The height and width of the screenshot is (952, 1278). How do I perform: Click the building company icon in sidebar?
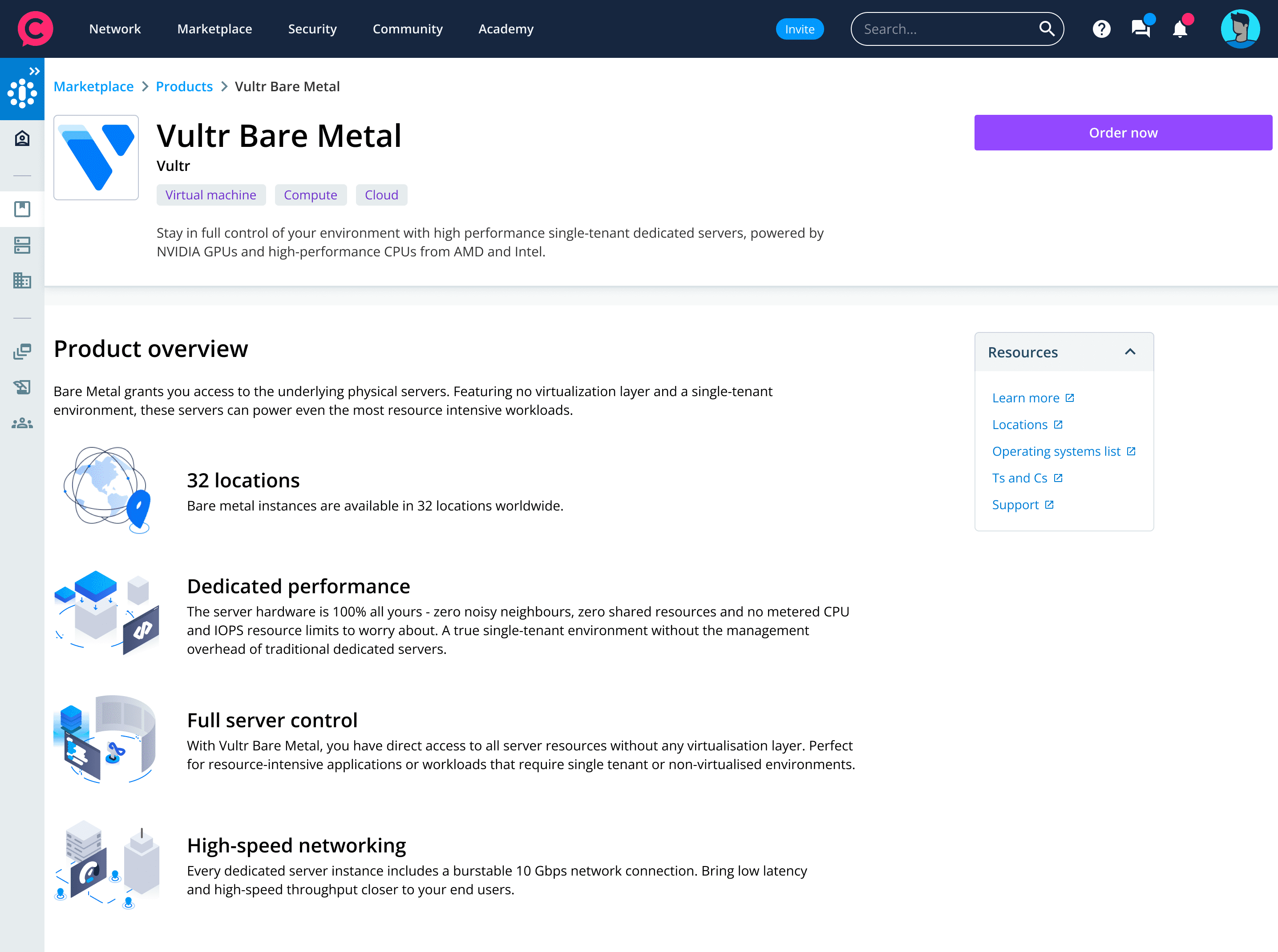coord(22,281)
